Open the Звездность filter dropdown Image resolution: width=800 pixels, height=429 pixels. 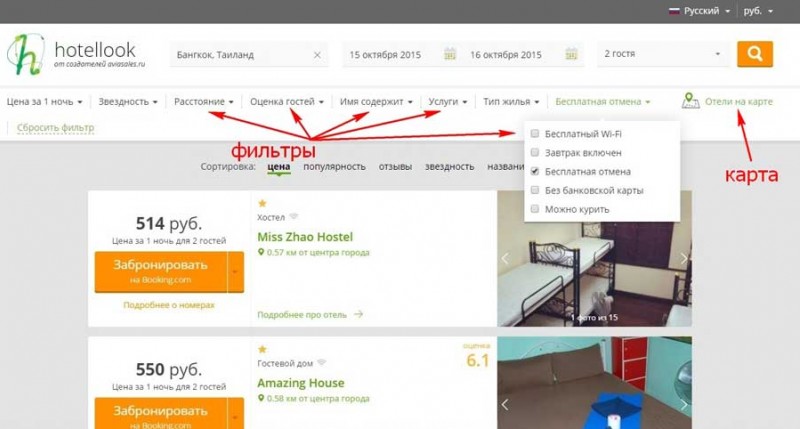click(128, 102)
